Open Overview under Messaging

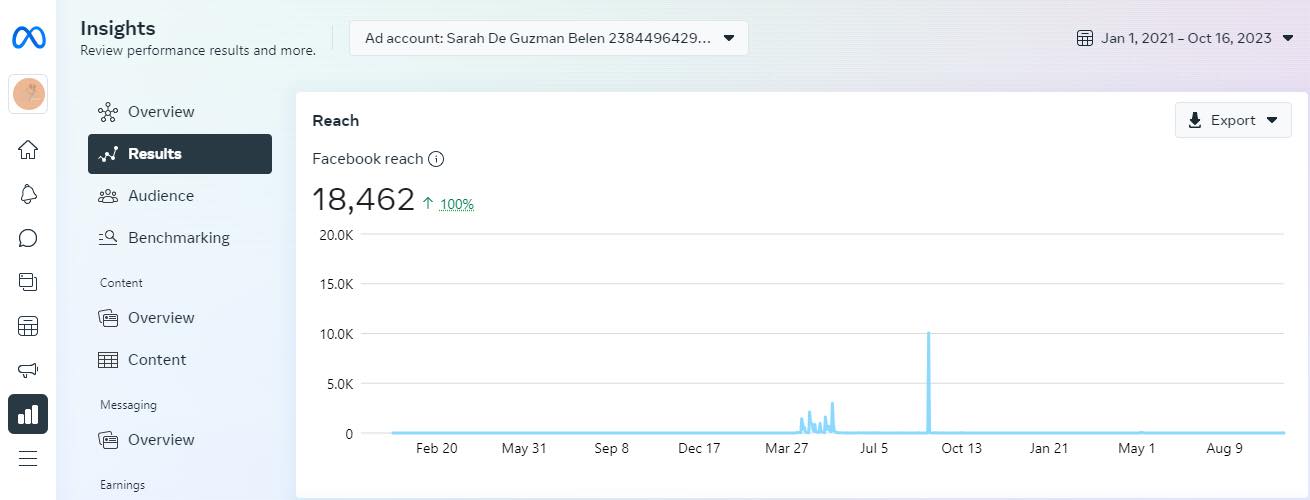[160, 440]
